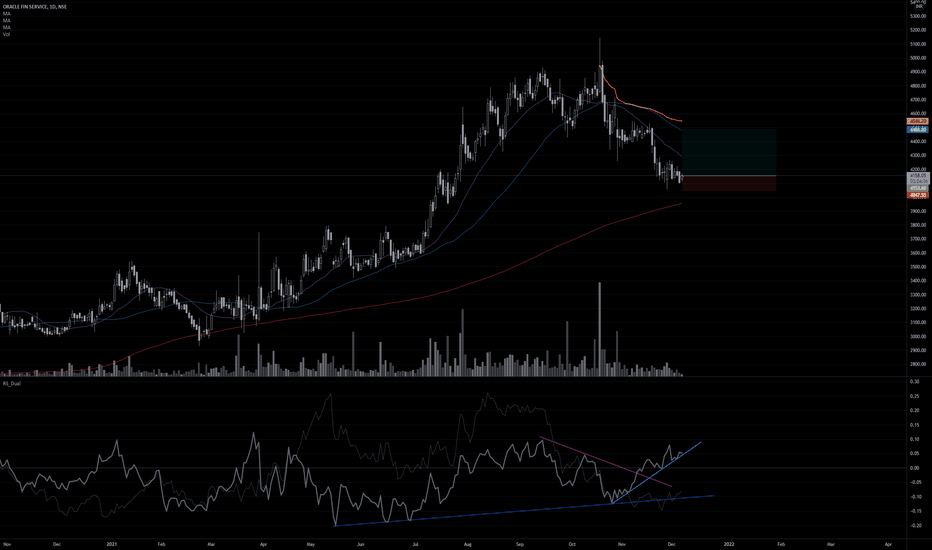The image size is (932, 550).
Task: Open the RS_Dual indicator legend label
Action: point(12,384)
